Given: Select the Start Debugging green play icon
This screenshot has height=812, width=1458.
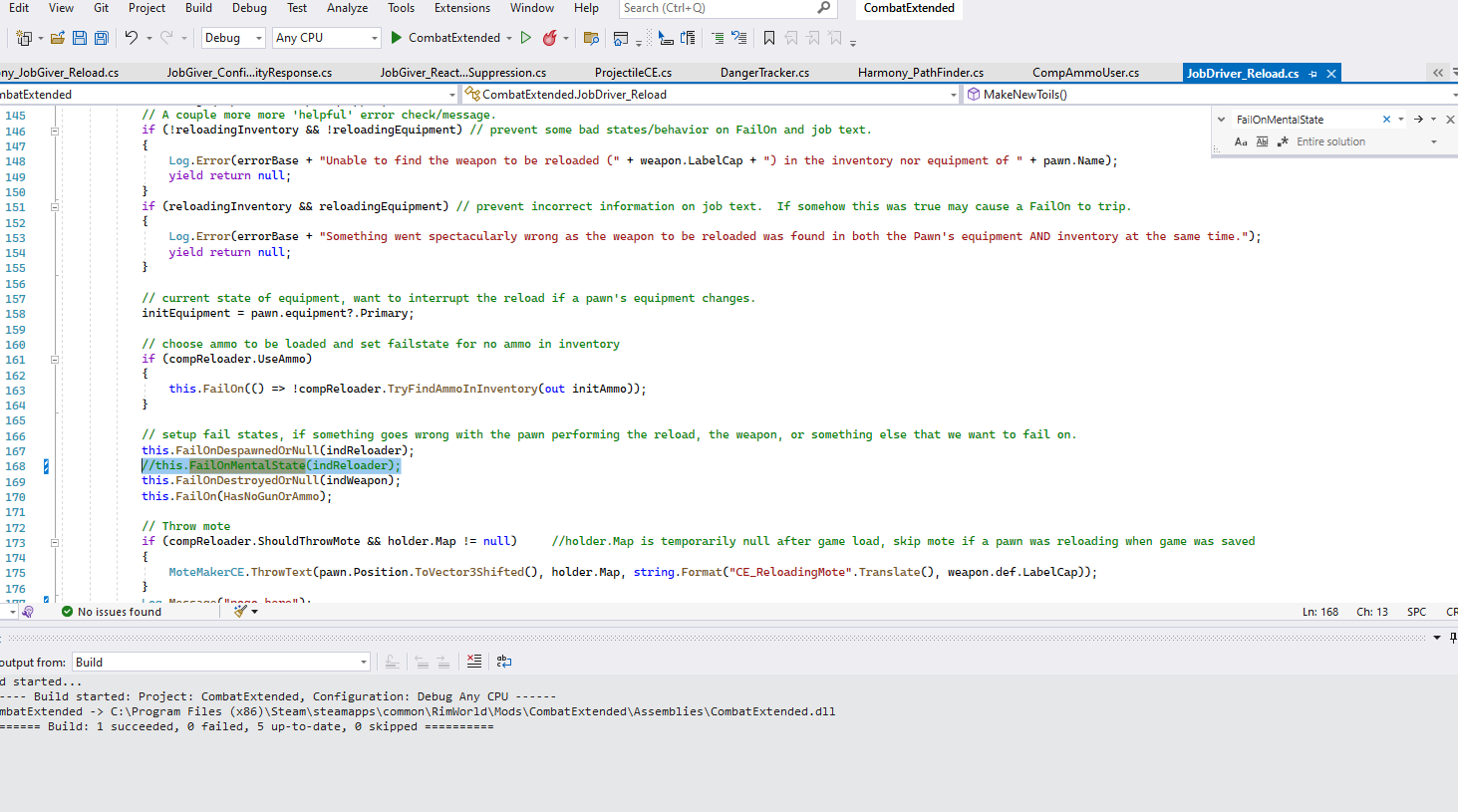Looking at the screenshot, I should [x=394, y=37].
